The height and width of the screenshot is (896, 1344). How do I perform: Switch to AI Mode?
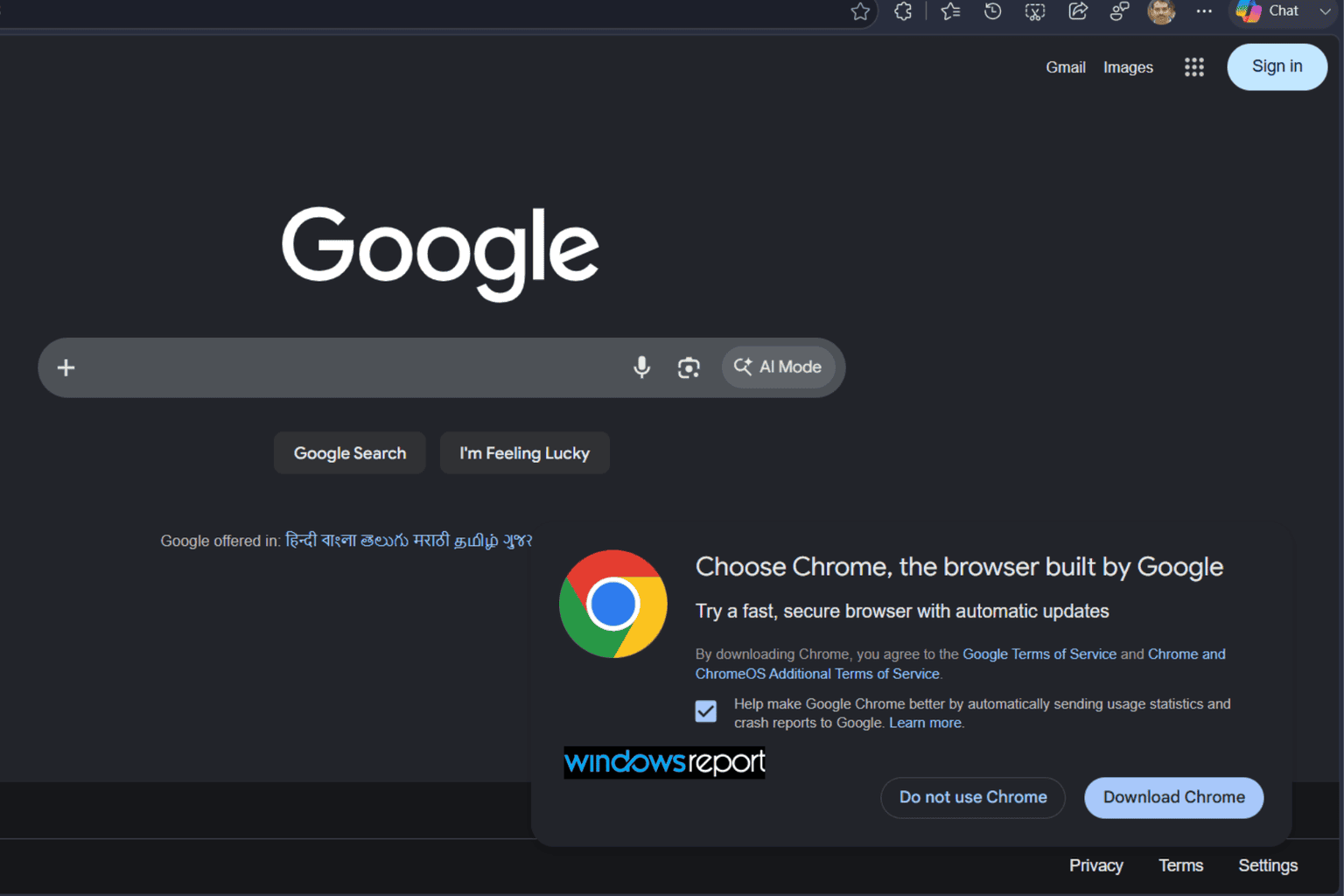pyautogui.click(x=778, y=367)
